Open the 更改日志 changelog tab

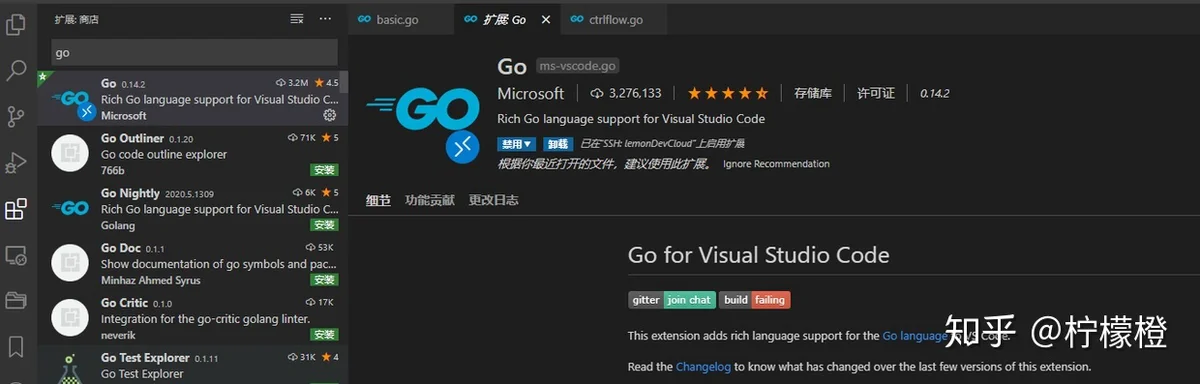[x=494, y=200]
